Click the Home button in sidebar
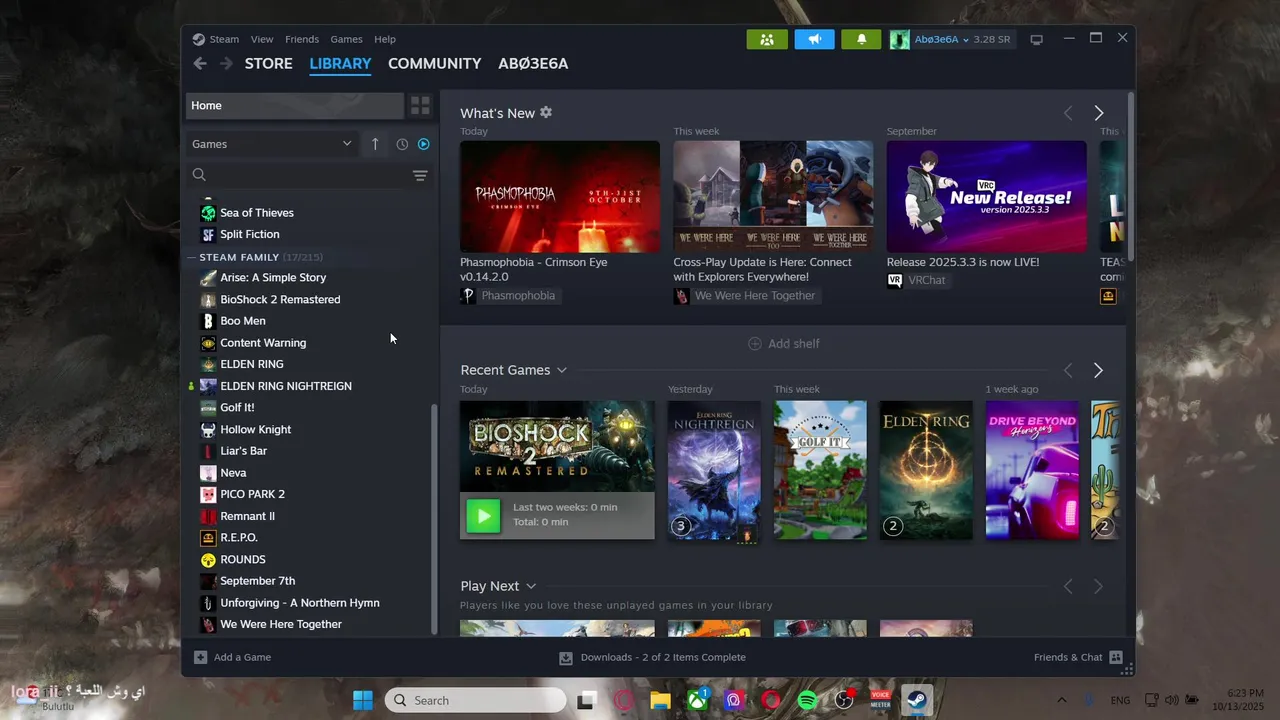Screen dimensions: 1280x720 [x=294, y=105]
